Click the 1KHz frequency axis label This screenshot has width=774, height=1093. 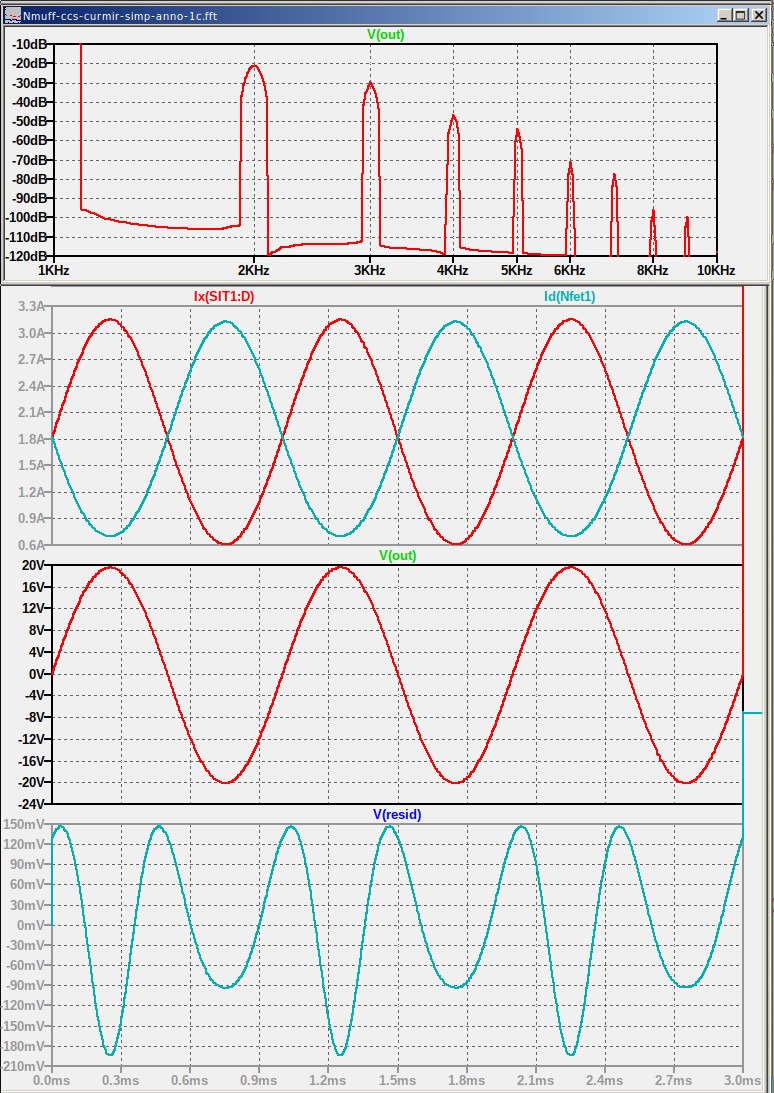coord(53,270)
